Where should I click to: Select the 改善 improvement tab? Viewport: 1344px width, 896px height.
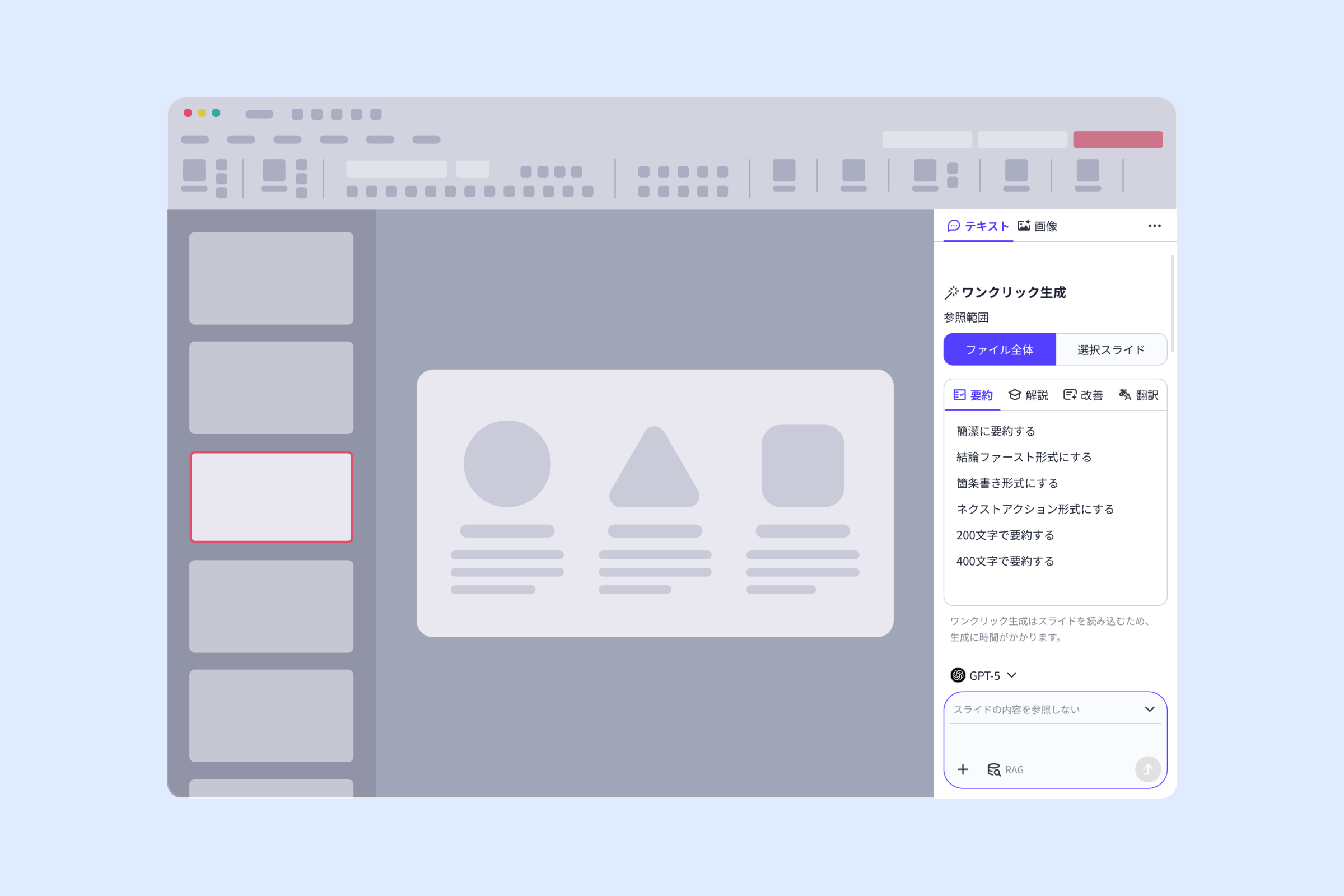click(1083, 395)
